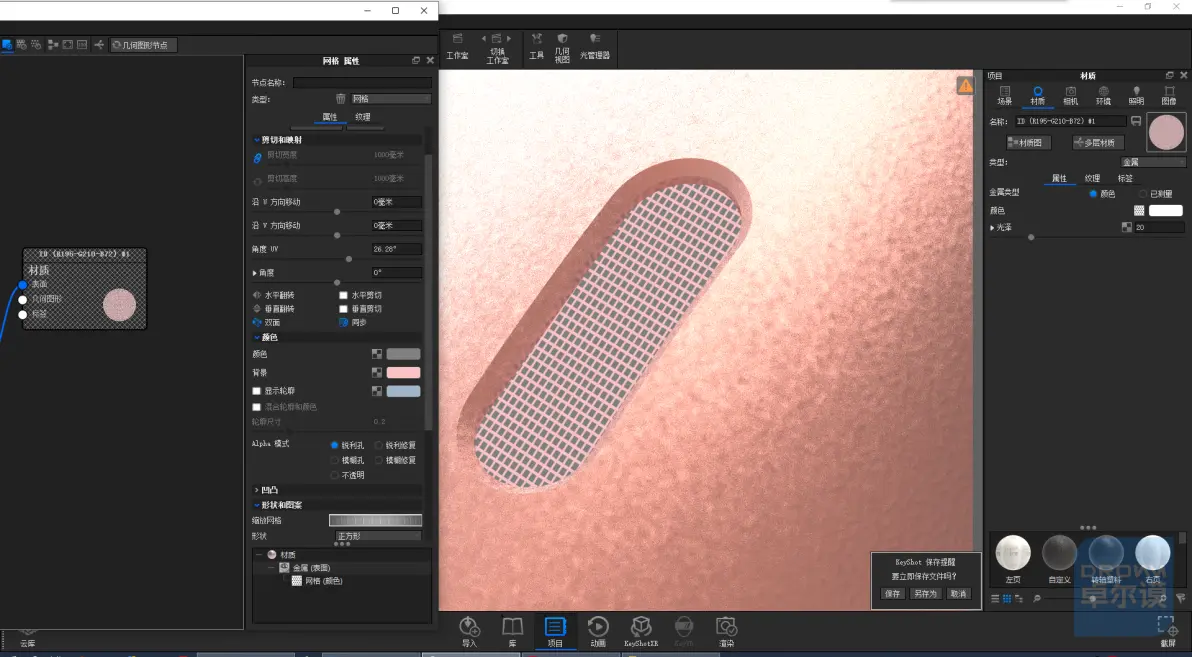Click the checker texture icon beside 光泽 value
This screenshot has height=657, width=1192.
[1127, 227]
